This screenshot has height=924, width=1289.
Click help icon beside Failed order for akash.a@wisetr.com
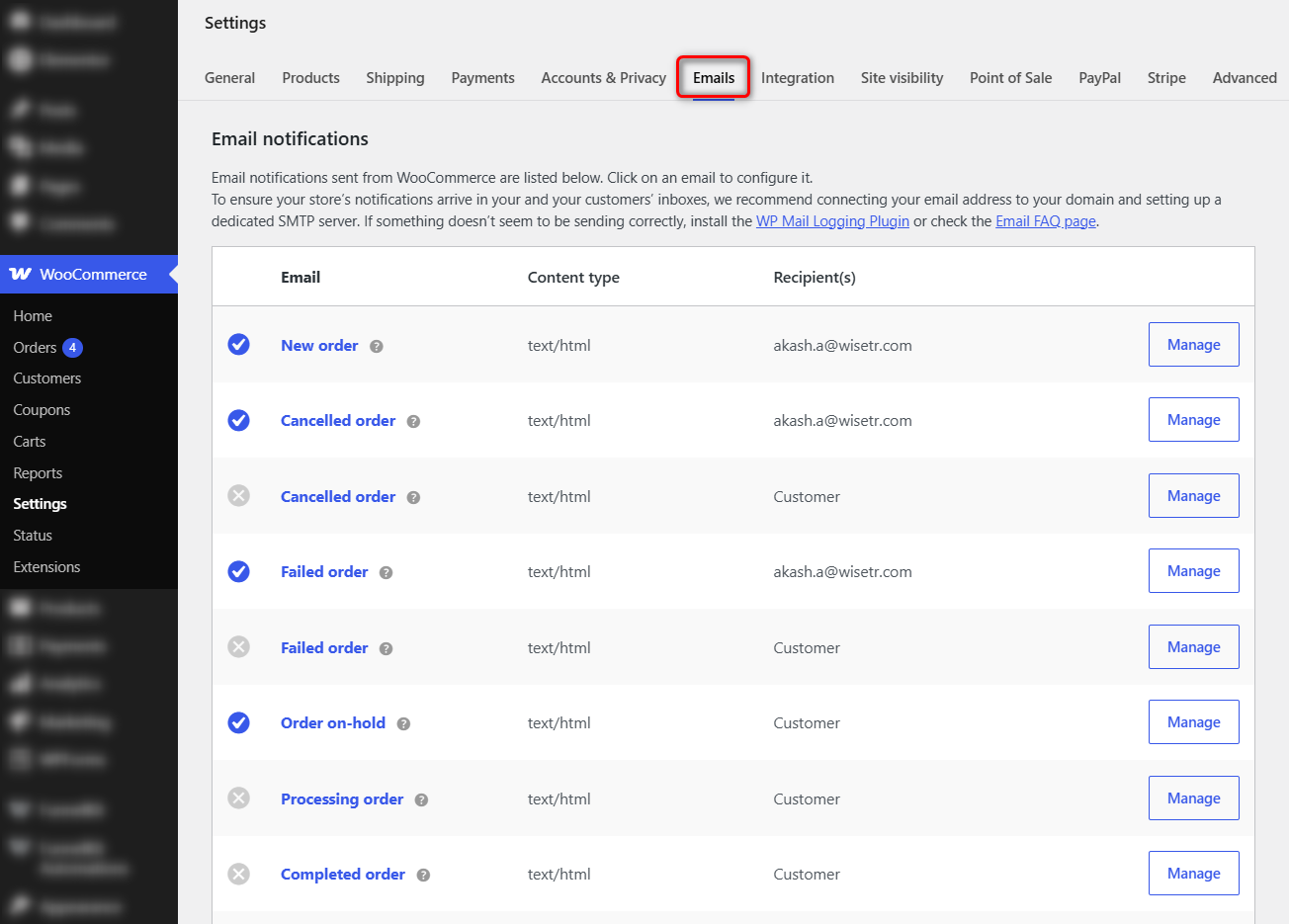pyautogui.click(x=387, y=572)
